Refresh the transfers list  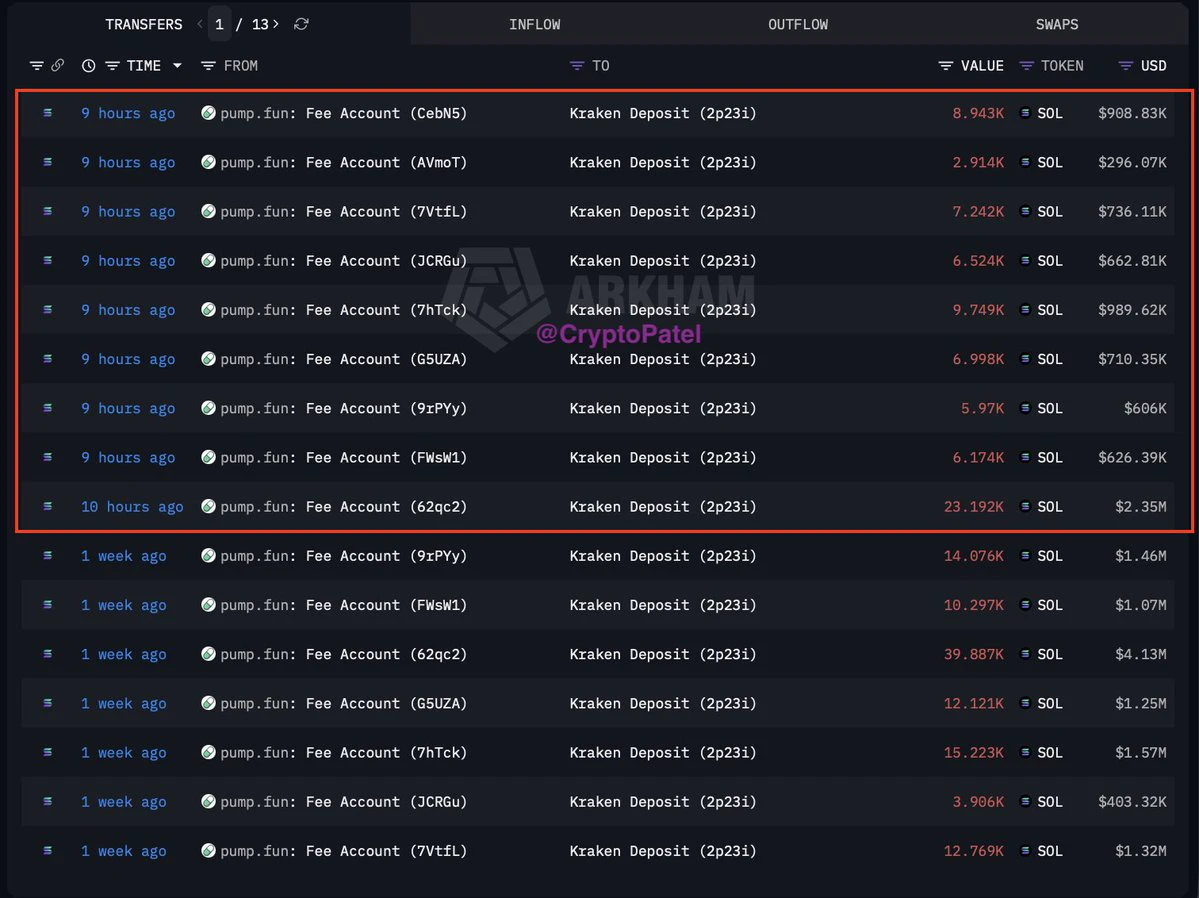(301, 24)
